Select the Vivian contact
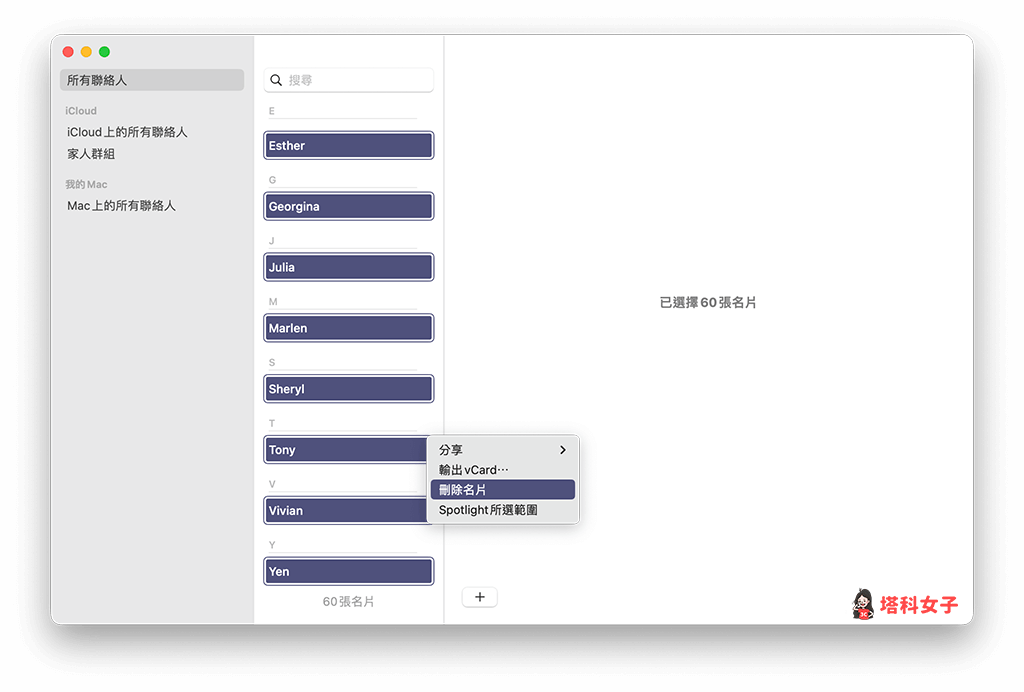Image resolution: width=1024 pixels, height=692 pixels. 345,511
